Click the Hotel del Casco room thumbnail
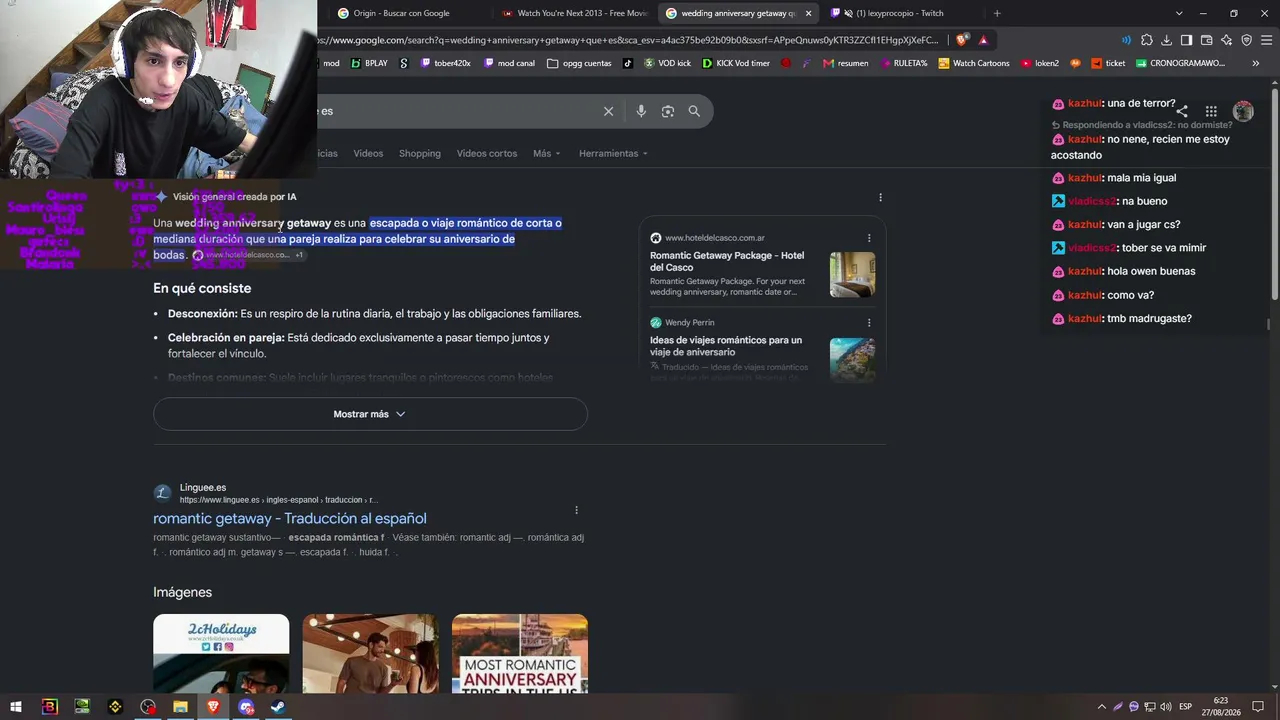Viewport: 1280px width, 720px height. [852, 275]
